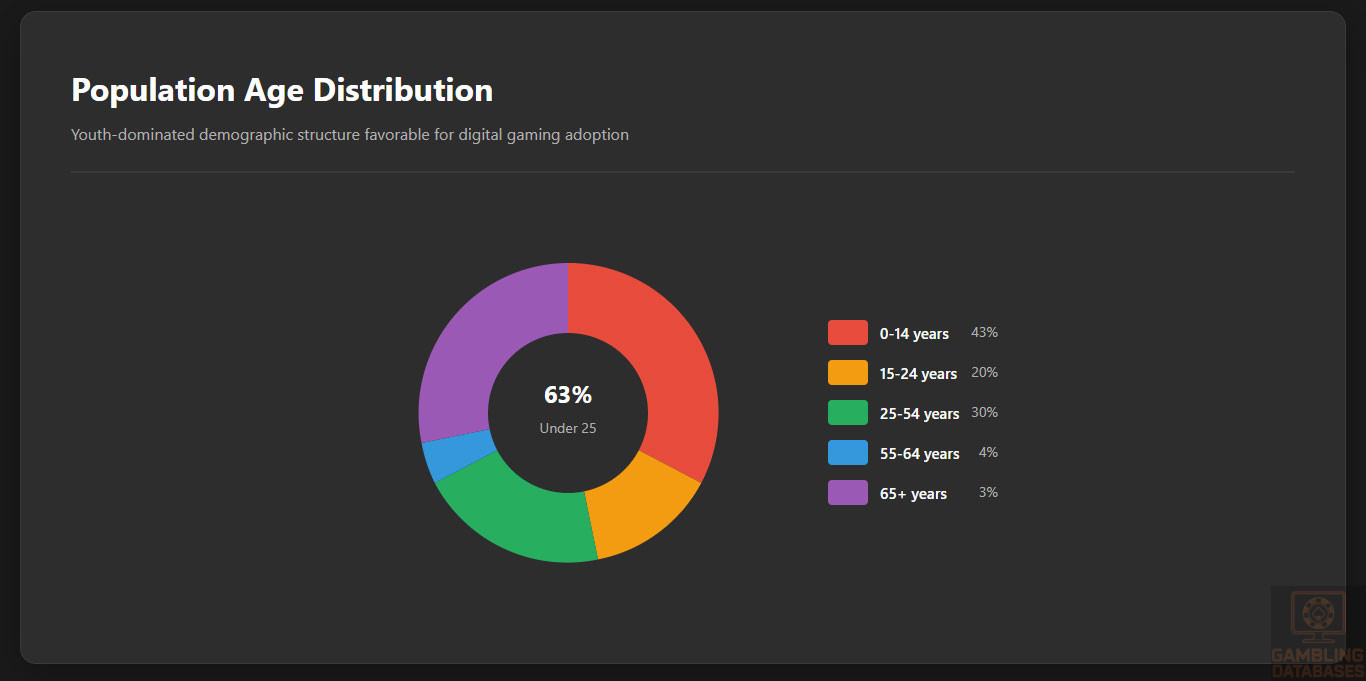Screen dimensions: 1366x681
Task: Click the red 0-14 years legend swatch
Action: coord(847,333)
